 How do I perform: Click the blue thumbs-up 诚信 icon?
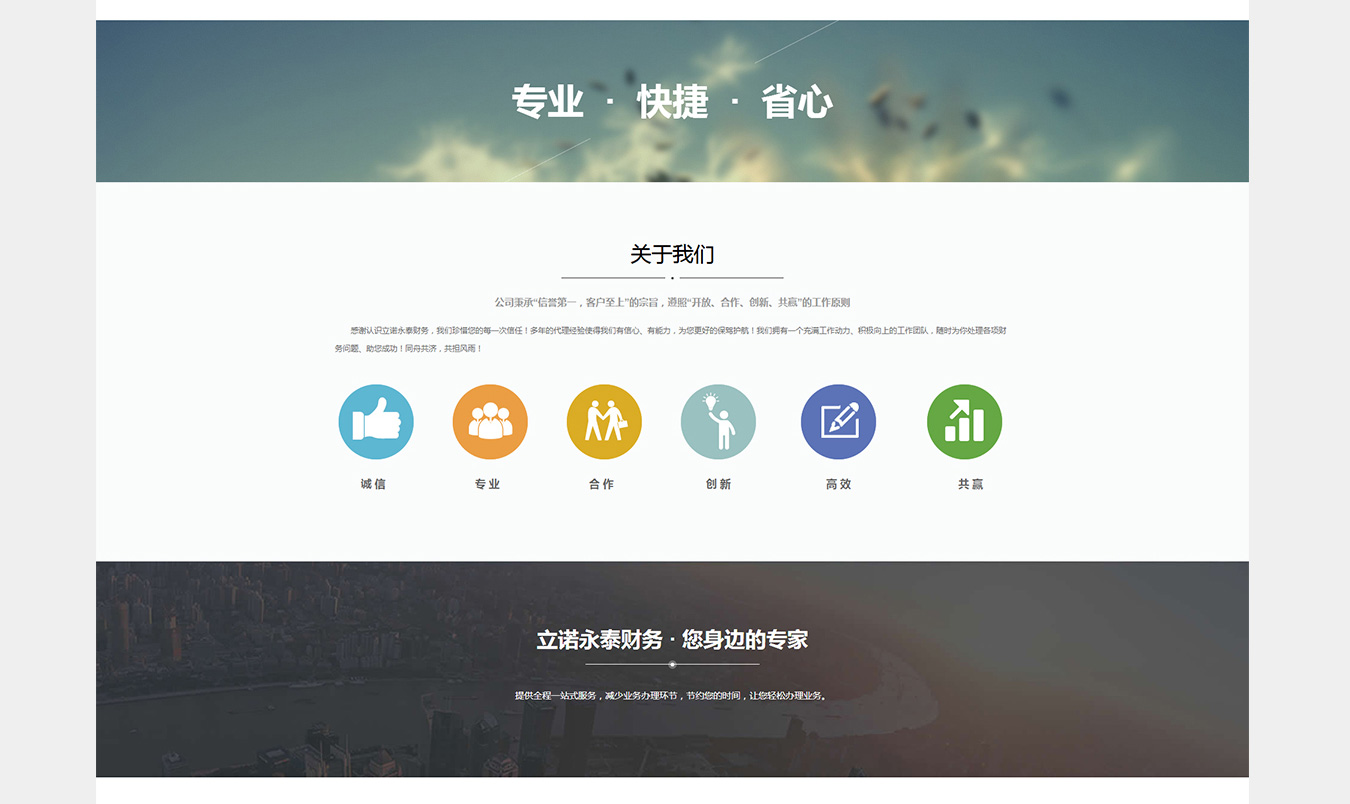pos(376,422)
